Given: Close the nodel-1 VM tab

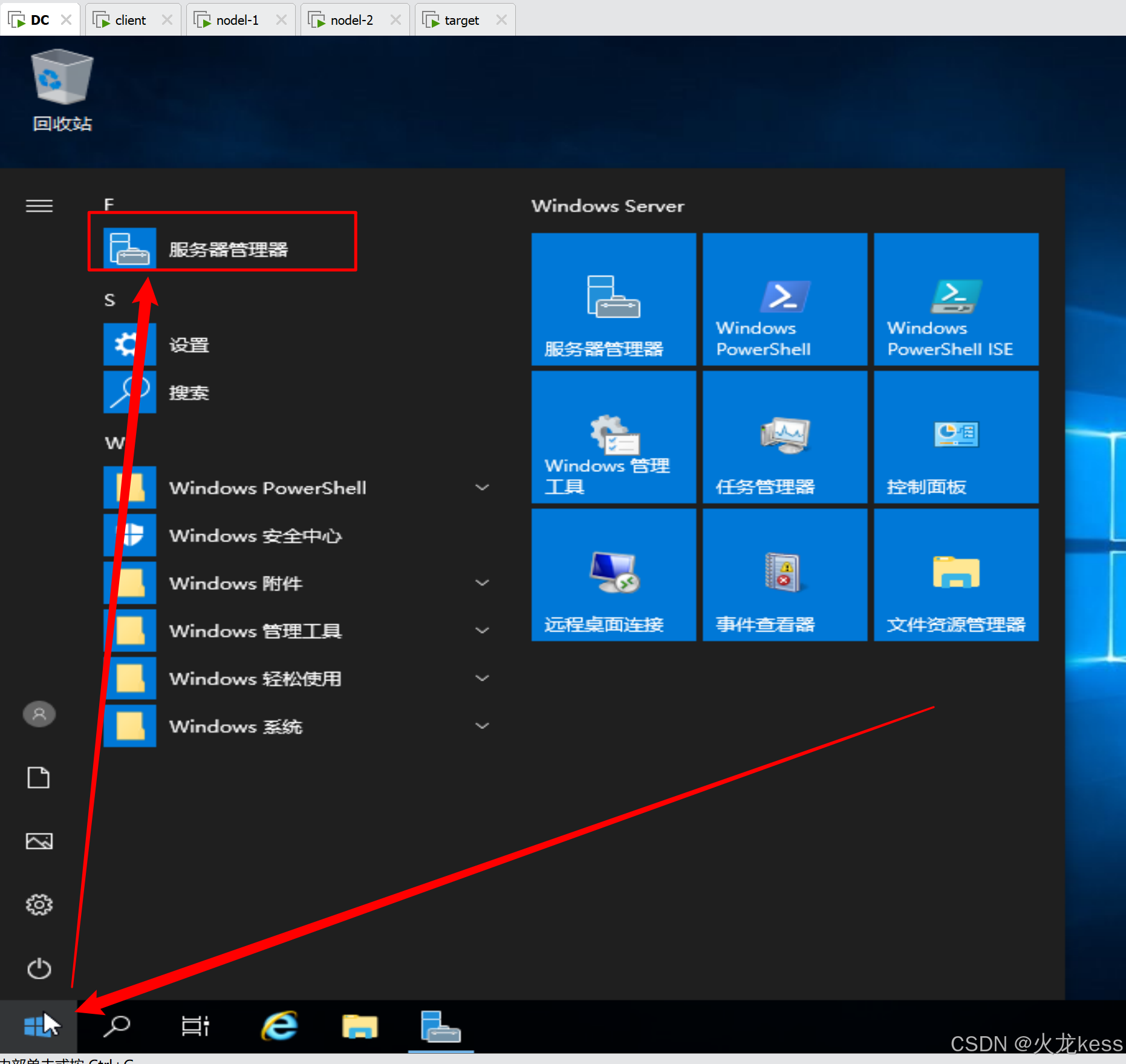Looking at the screenshot, I should pyautogui.click(x=281, y=20).
